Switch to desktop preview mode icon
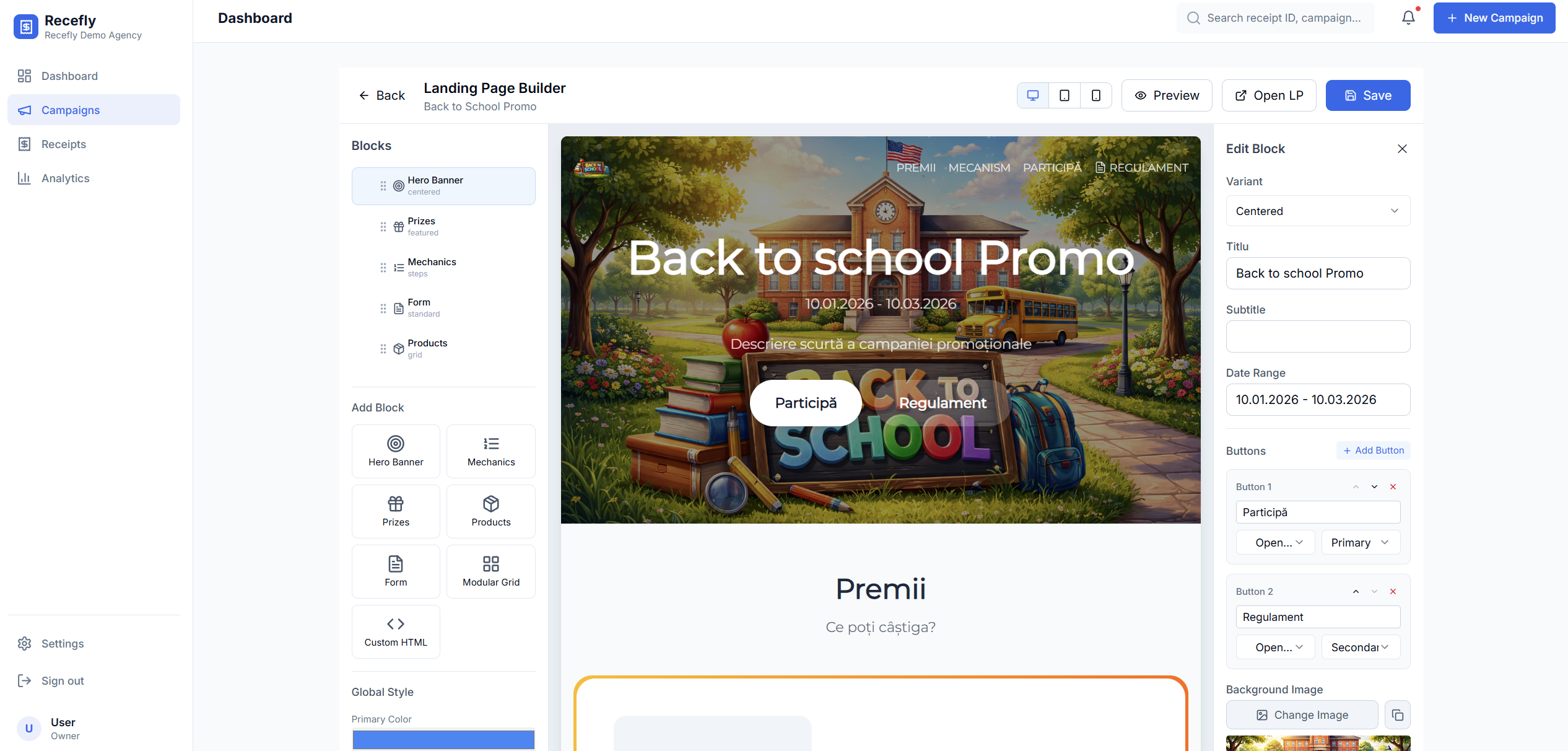1568x751 pixels. coord(1033,95)
